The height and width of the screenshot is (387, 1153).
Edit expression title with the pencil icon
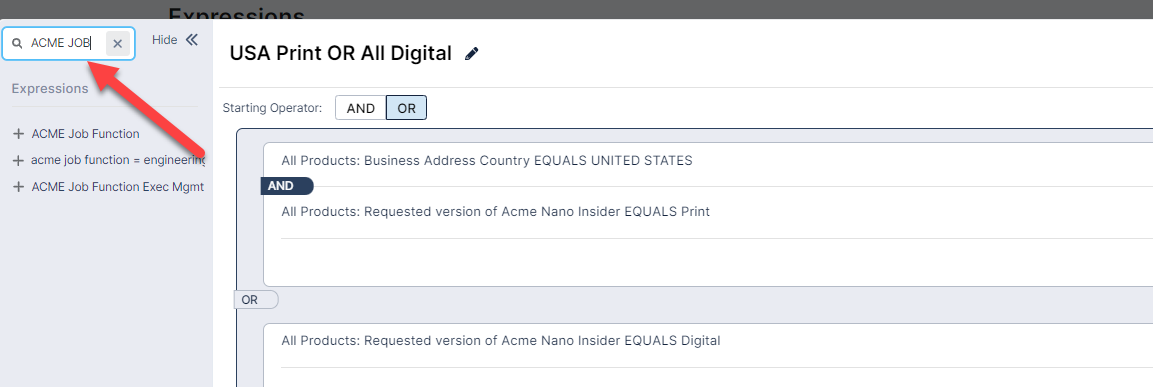[x=472, y=54]
